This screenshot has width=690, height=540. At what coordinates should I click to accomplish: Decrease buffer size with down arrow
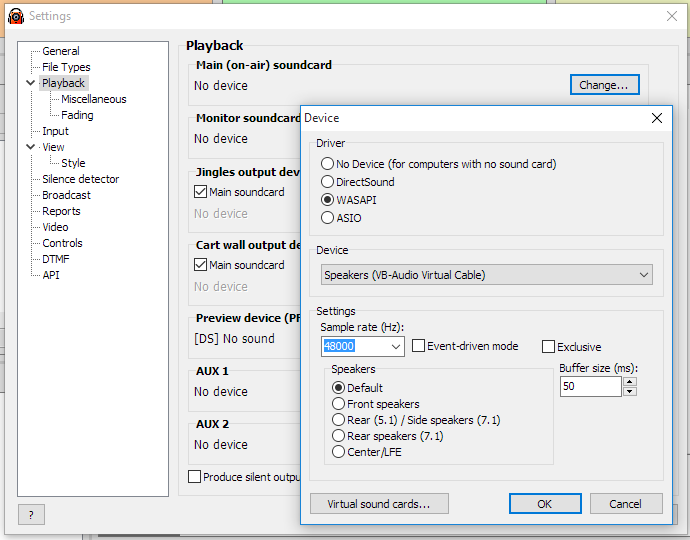[630, 391]
